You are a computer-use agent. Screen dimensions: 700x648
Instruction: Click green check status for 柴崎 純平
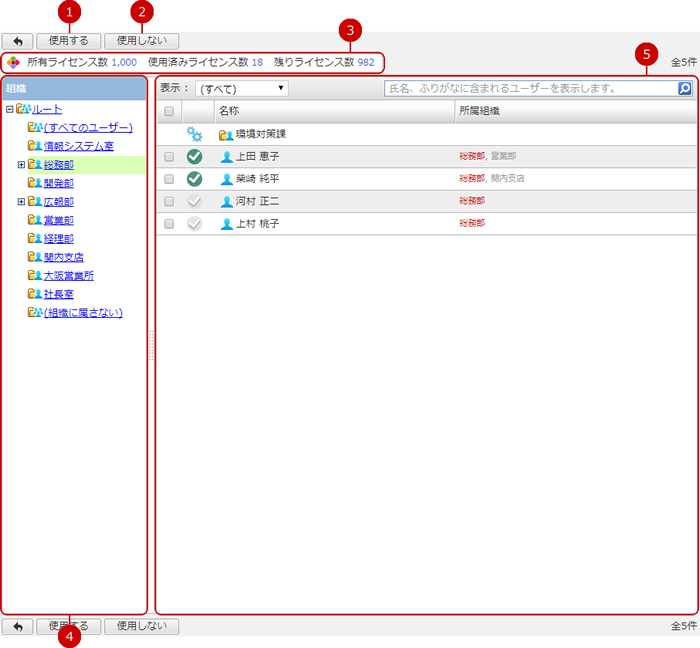[195, 179]
